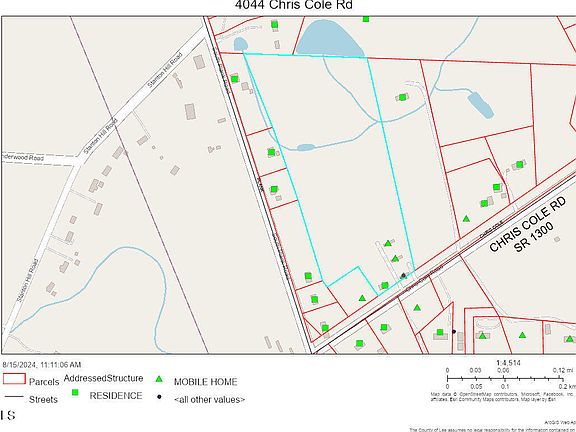Click the green RESIDENCE square legend symbol
Image resolution: width=576 pixels, height=432 pixels.
coord(75,392)
